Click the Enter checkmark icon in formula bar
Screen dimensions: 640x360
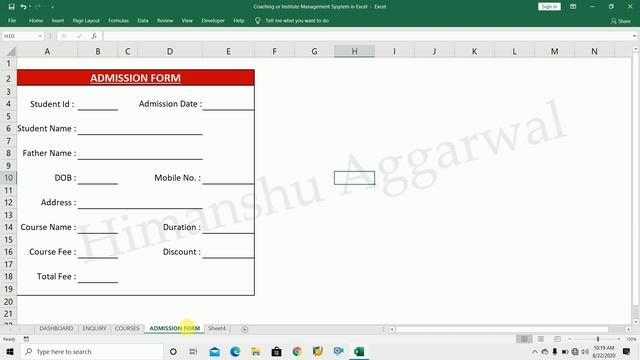[79, 36]
